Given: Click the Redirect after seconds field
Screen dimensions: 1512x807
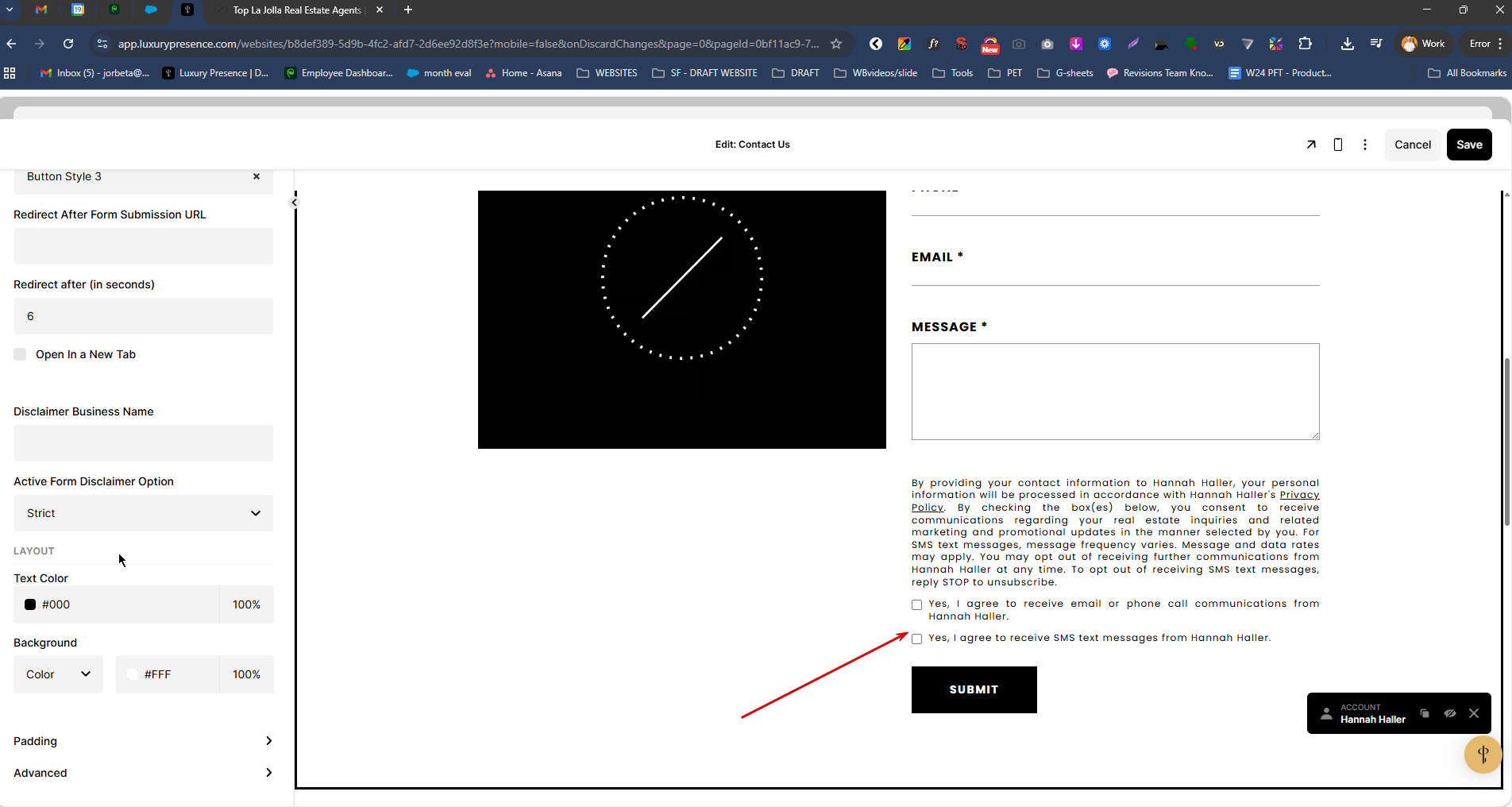Looking at the screenshot, I should pyautogui.click(x=144, y=316).
